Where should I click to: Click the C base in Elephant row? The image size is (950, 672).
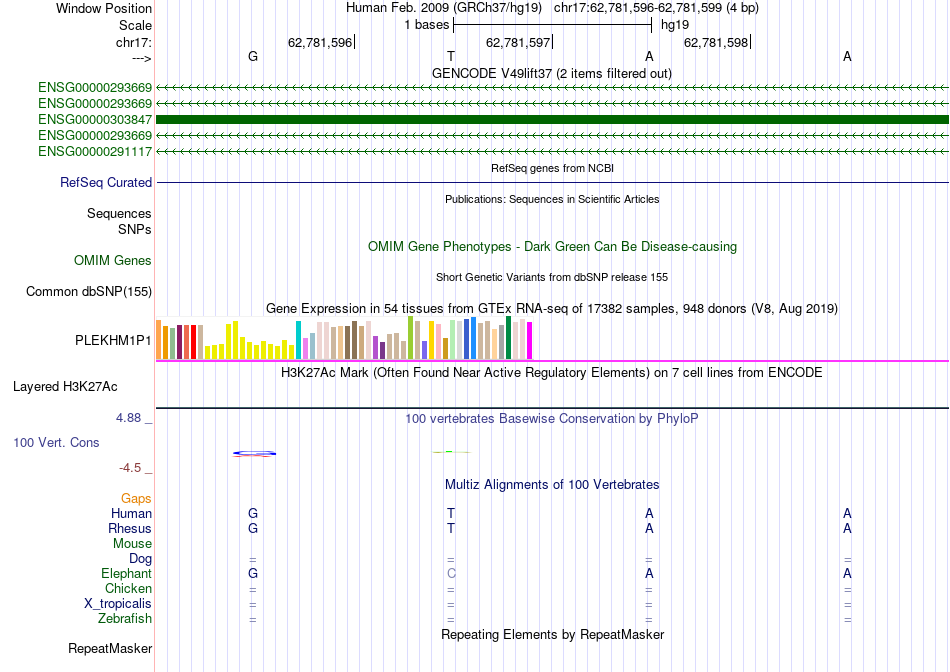[451, 573]
